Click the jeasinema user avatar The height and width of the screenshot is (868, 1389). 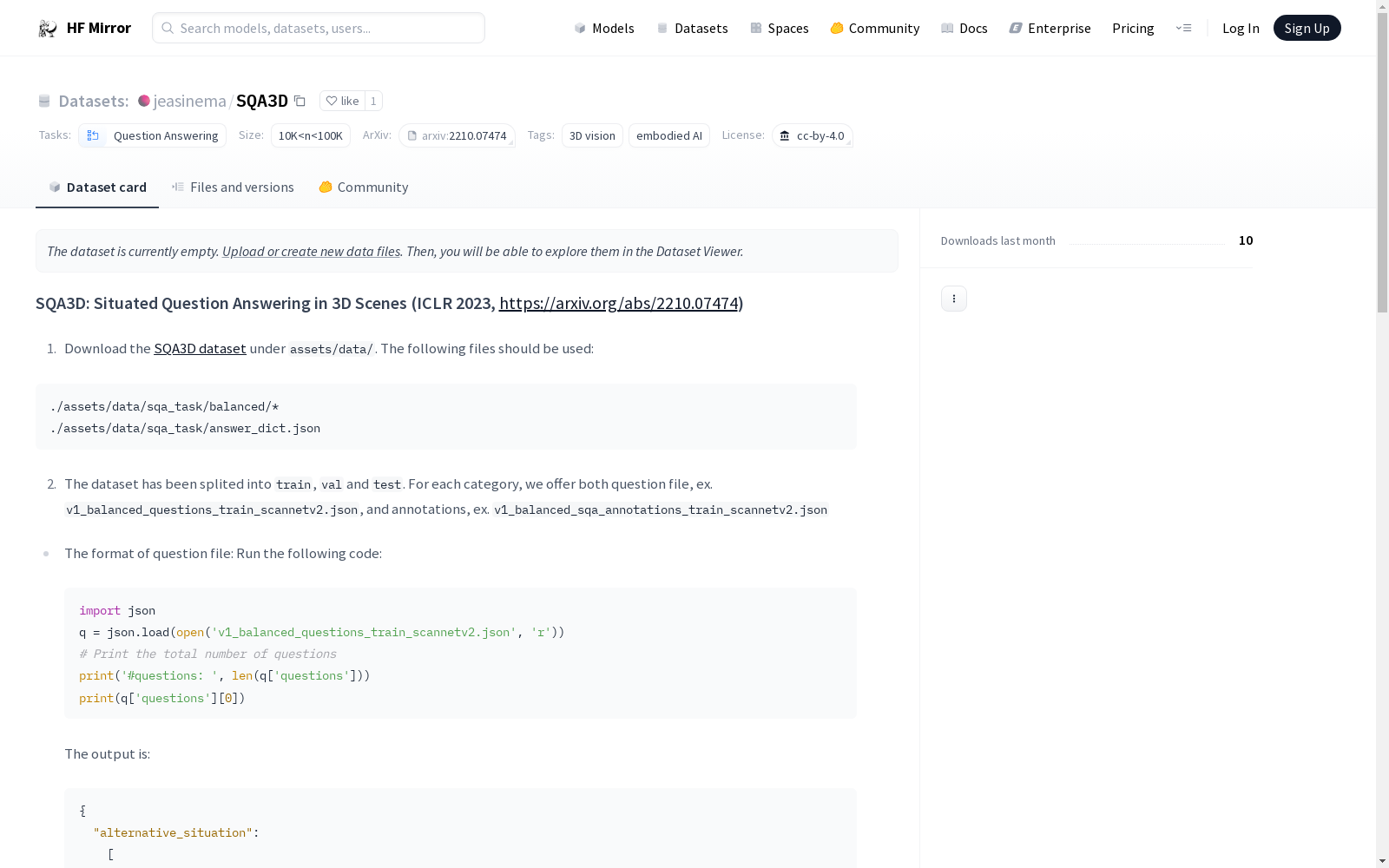coord(144,102)
